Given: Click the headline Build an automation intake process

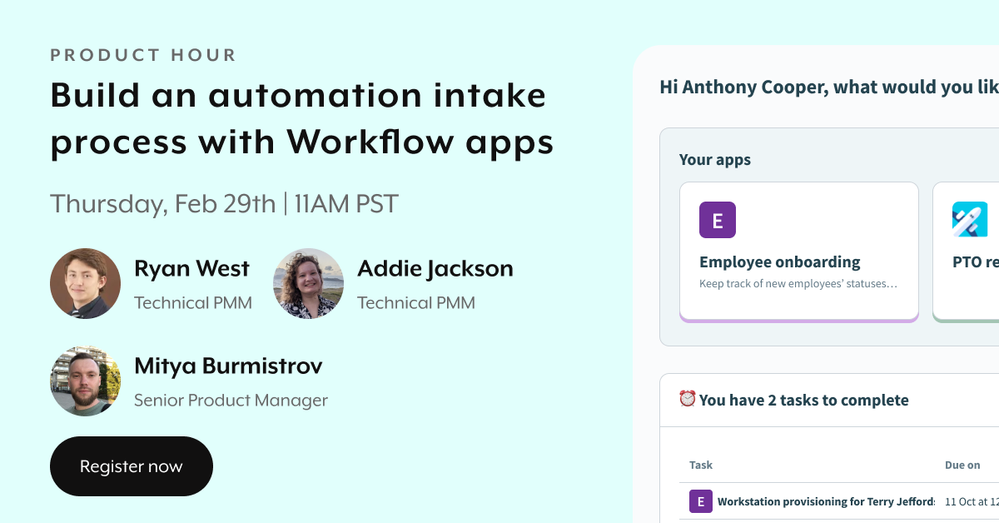Looking at the screenshot, I should tap(302, 118).
